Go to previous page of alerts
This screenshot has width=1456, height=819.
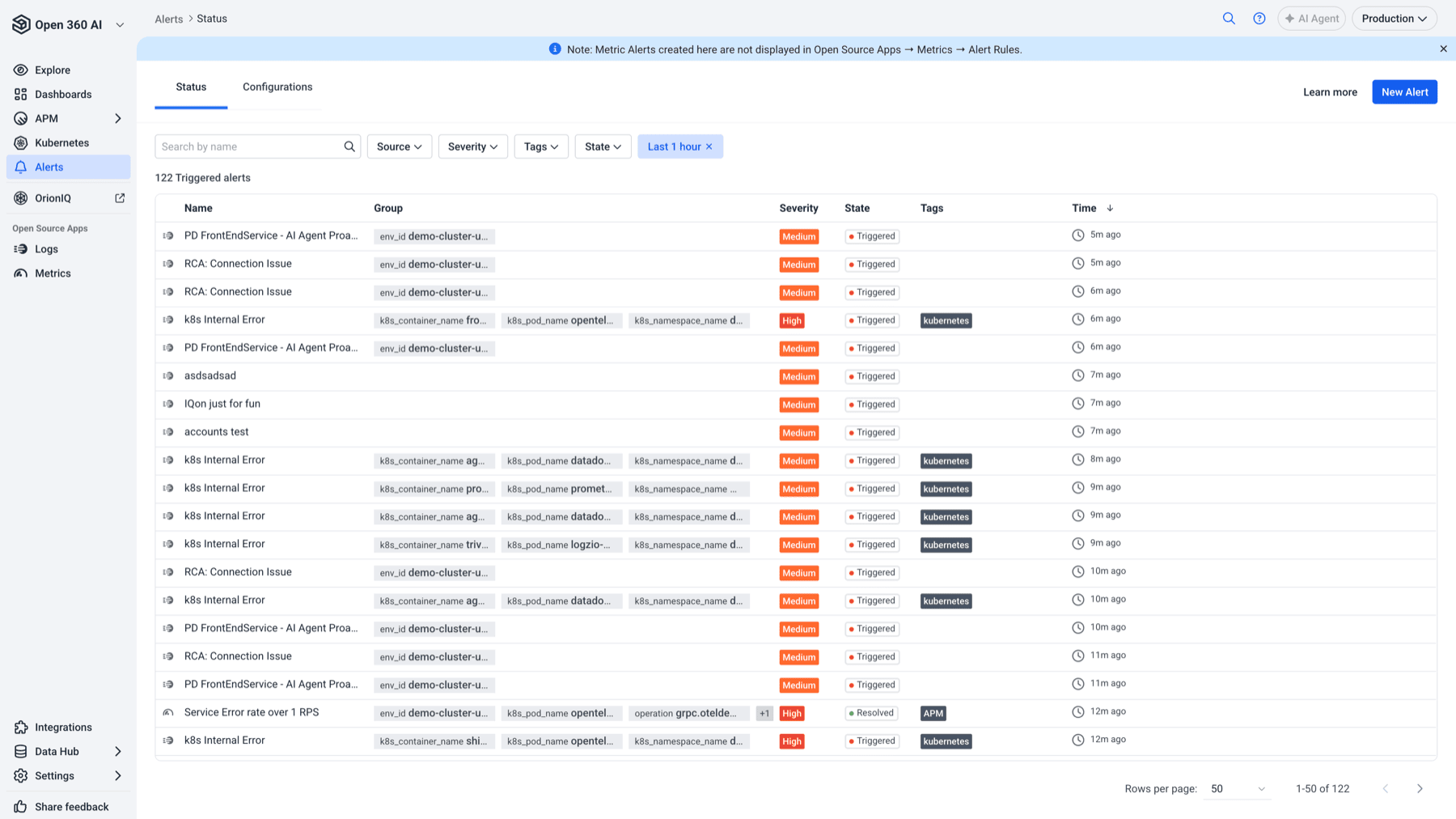click(1386, 788)
